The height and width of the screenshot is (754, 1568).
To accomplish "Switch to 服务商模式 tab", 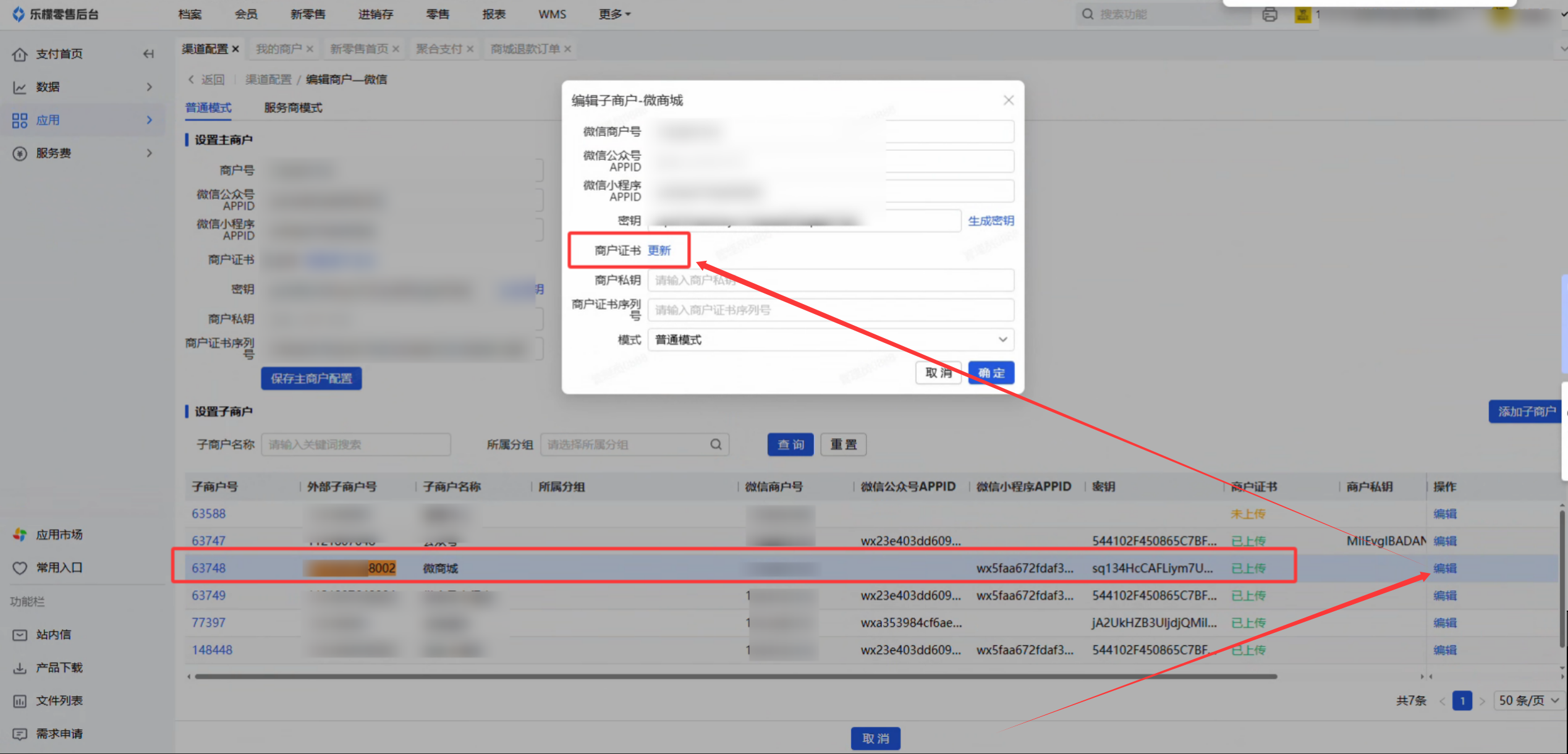I will [293, 108].
